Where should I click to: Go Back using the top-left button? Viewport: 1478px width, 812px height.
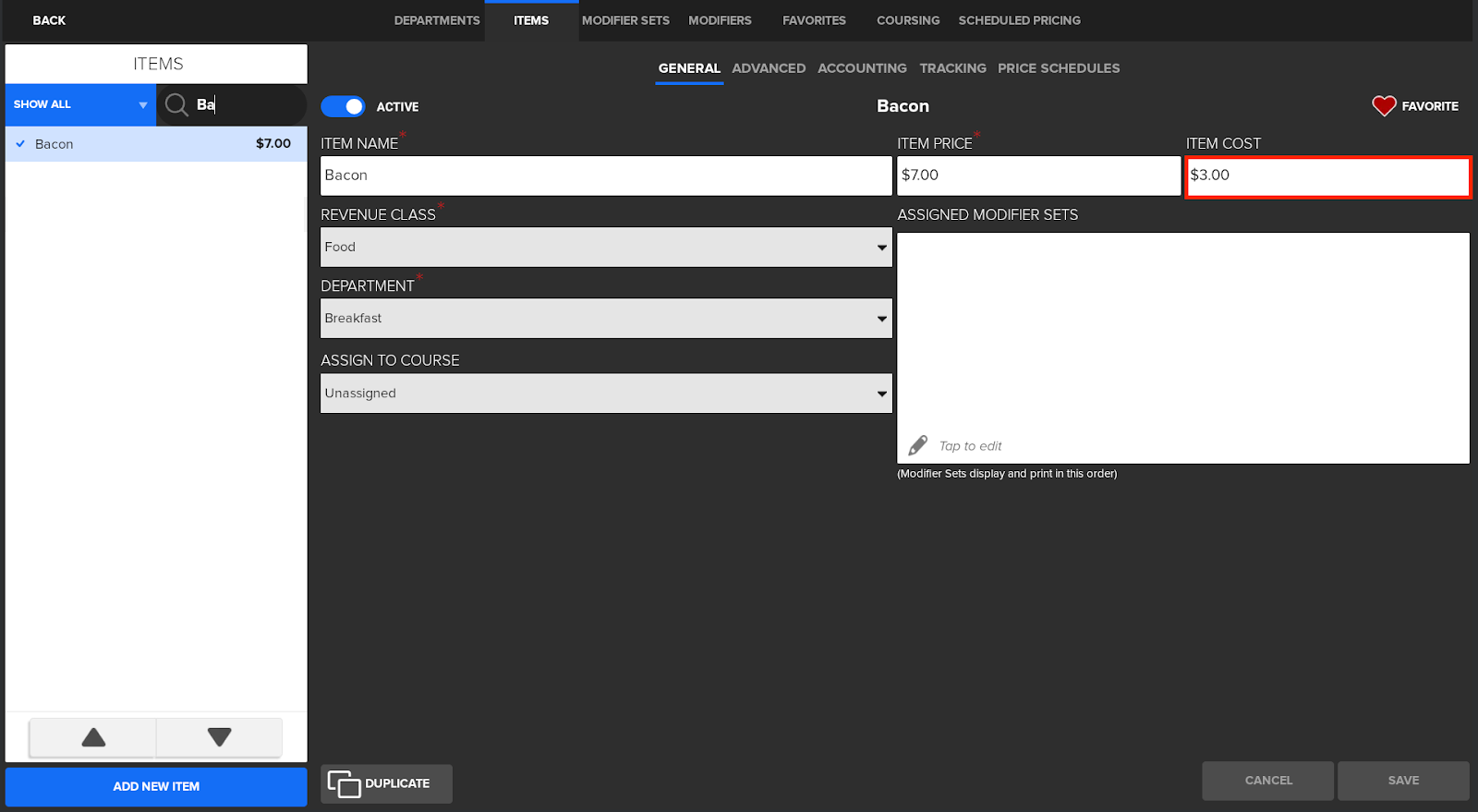pos(49,20)
